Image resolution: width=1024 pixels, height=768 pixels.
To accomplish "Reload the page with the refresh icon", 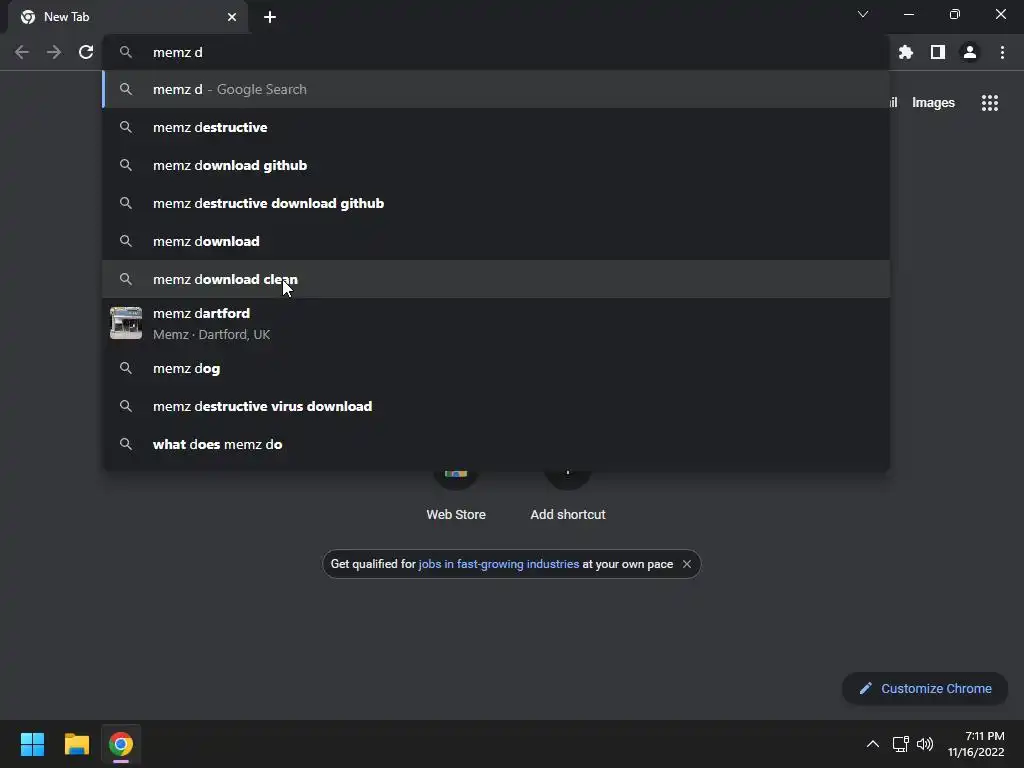I will (86, 52).
